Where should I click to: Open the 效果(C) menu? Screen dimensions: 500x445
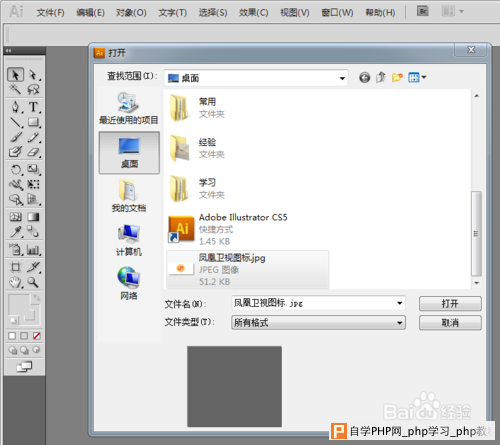click(253, 13)
